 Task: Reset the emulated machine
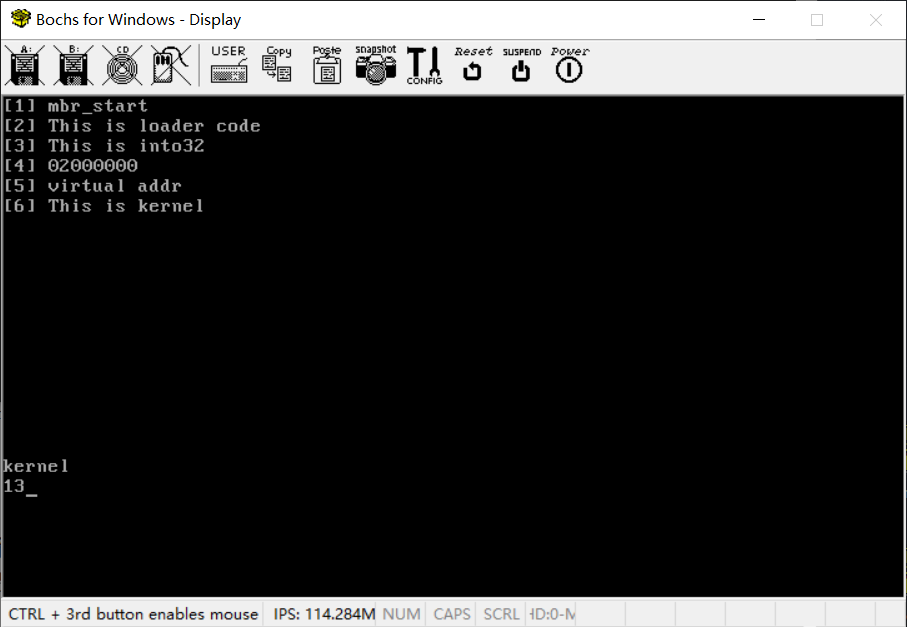click(473, 65)
